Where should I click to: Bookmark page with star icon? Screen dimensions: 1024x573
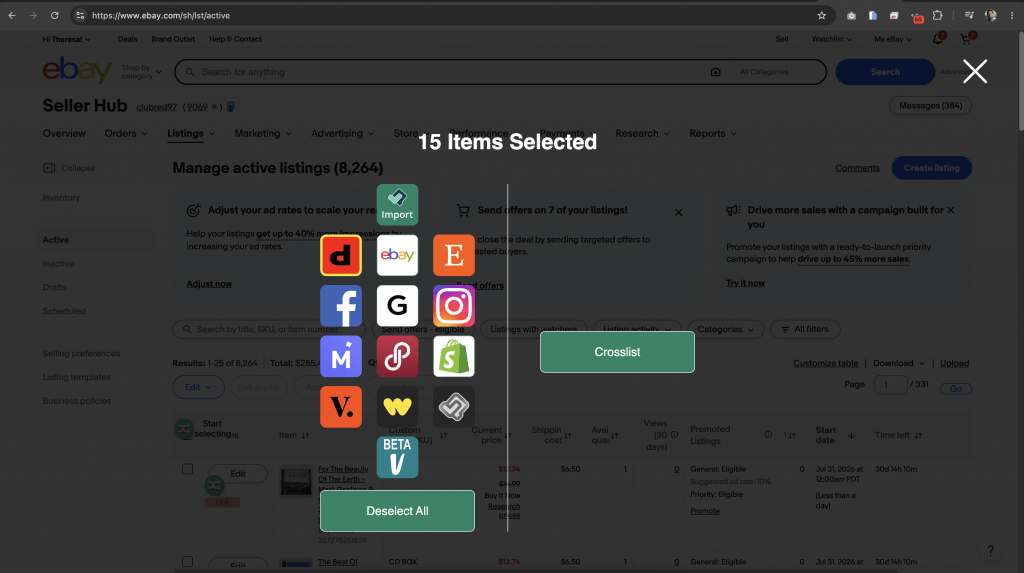coord(822,16)
